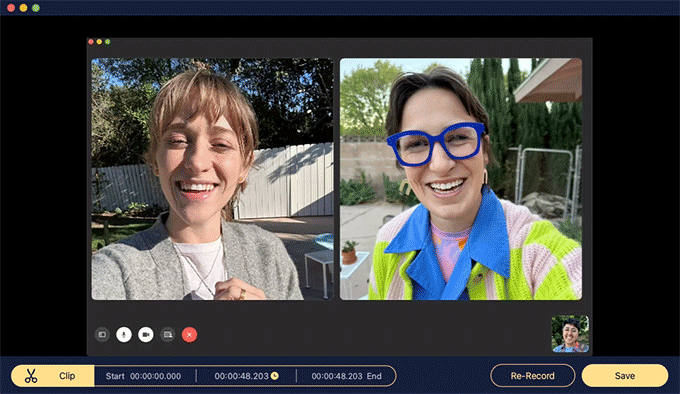Select the blue-glasses caller's video tile
The width and height of the screenshot is (680, 394).
click(x=461, y=179)
